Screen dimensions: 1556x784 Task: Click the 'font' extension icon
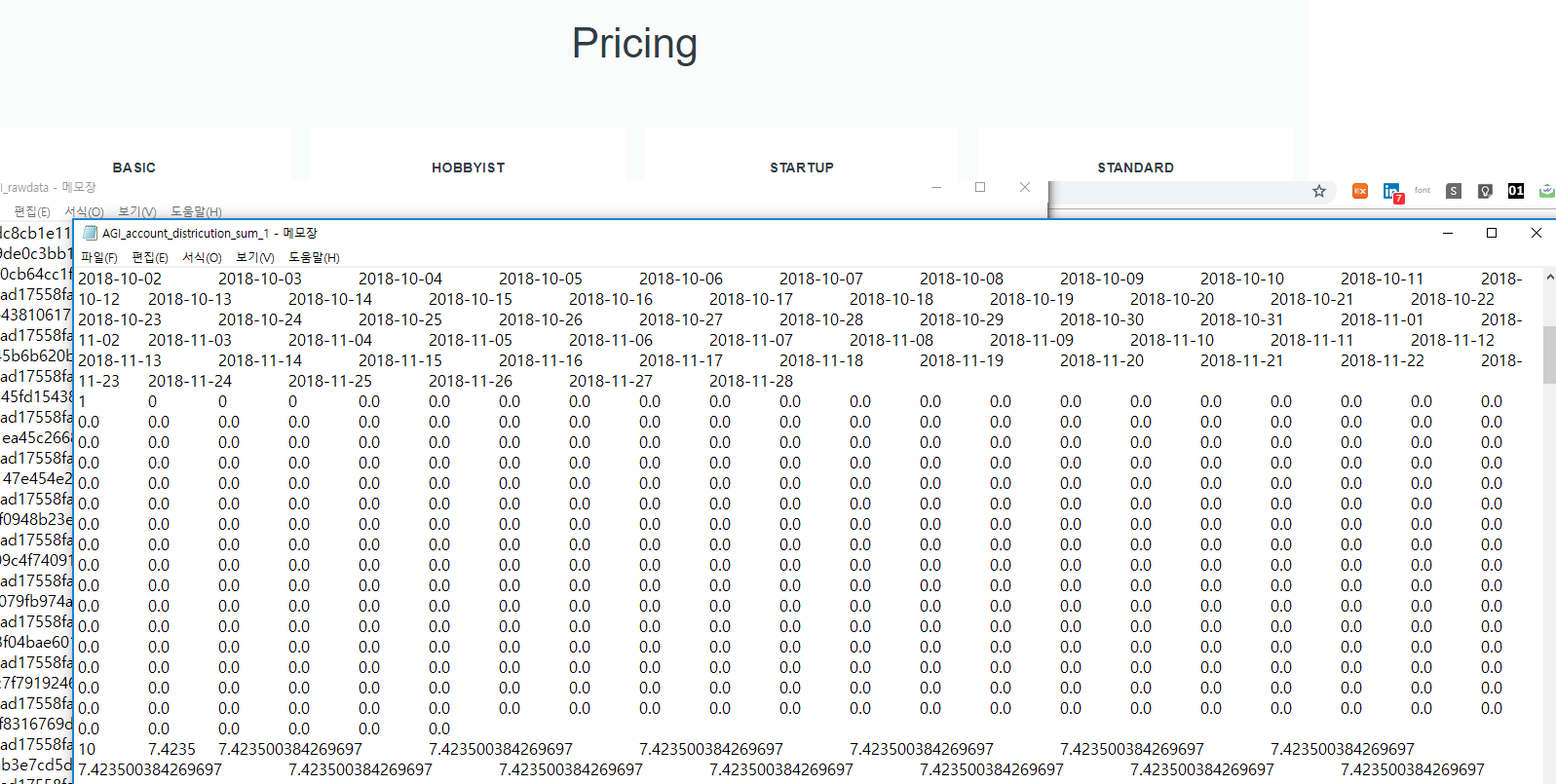click(1423, 191)
